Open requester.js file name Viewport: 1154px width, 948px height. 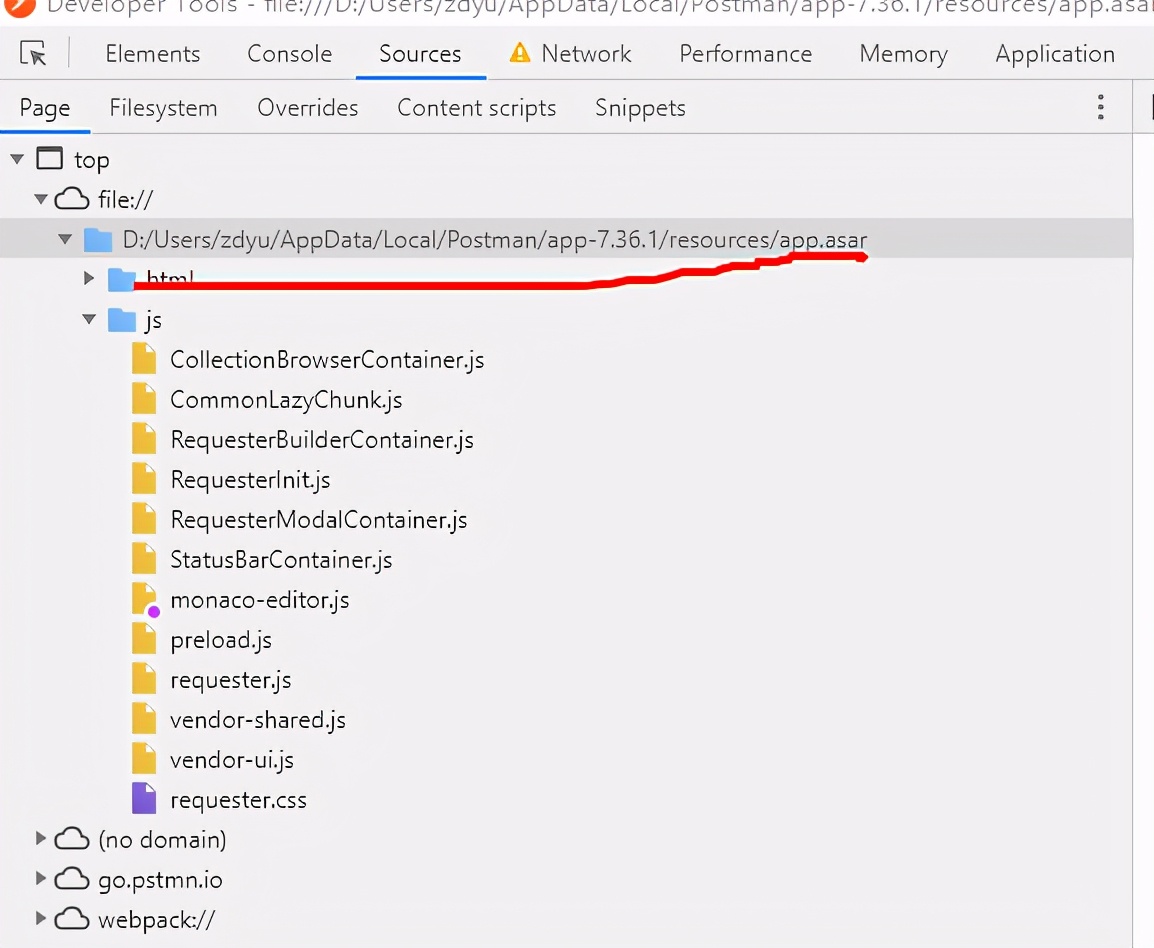click(x=230, y=680)
